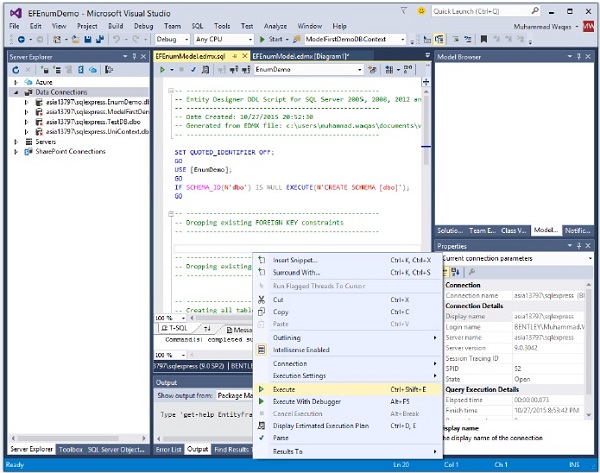
Task: Click the Cut scissors icon in context menu
Action: (x=263, y=299)
